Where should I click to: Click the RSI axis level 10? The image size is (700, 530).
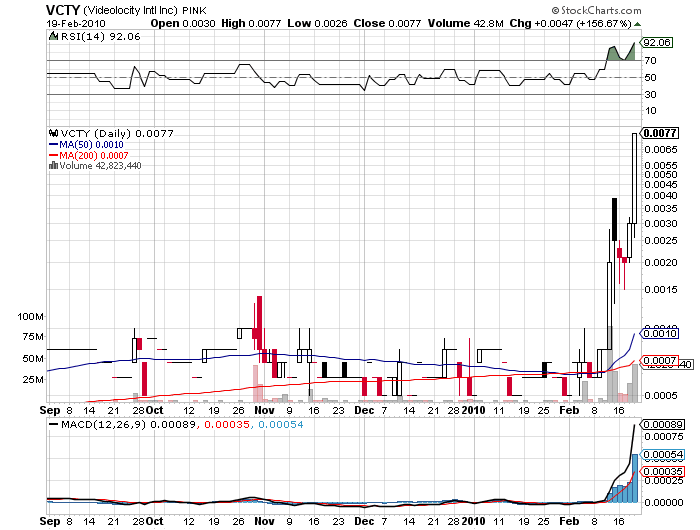pyautogui.click(x=650, y=110)
